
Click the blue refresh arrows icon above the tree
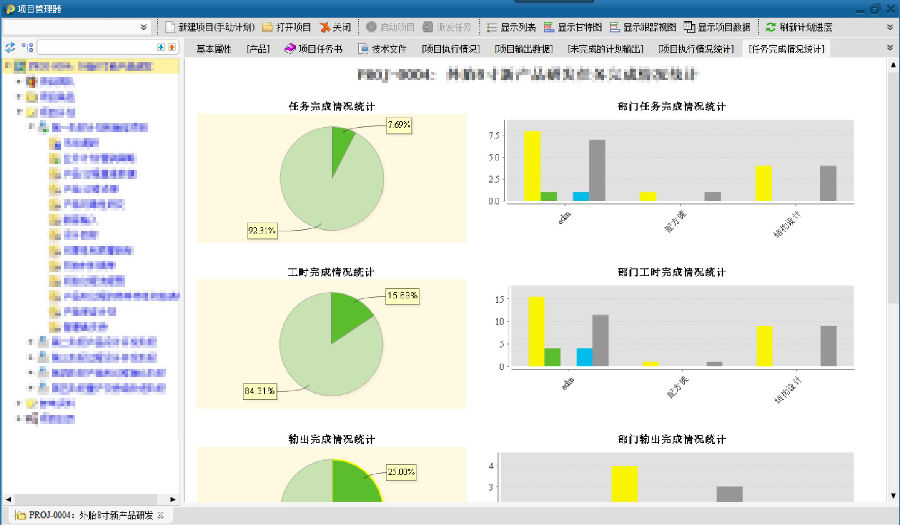point(10,47)
